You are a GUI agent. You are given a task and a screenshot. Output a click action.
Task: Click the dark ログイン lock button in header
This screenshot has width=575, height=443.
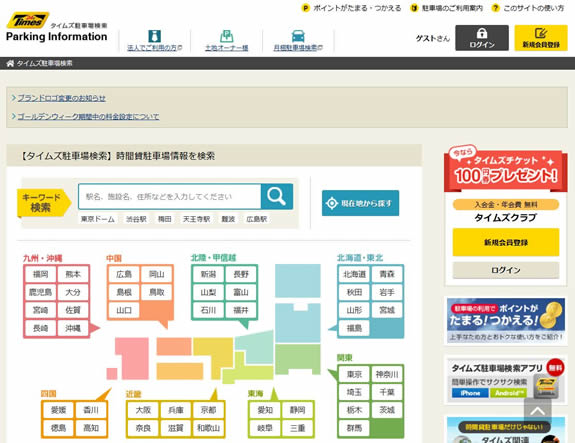482,38
